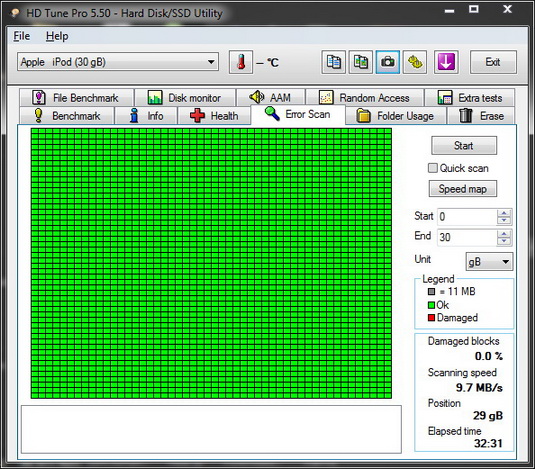This screenshot has width=535, height=469.
Task: Close the HD Tune Pro window
Action: (507, 9)
